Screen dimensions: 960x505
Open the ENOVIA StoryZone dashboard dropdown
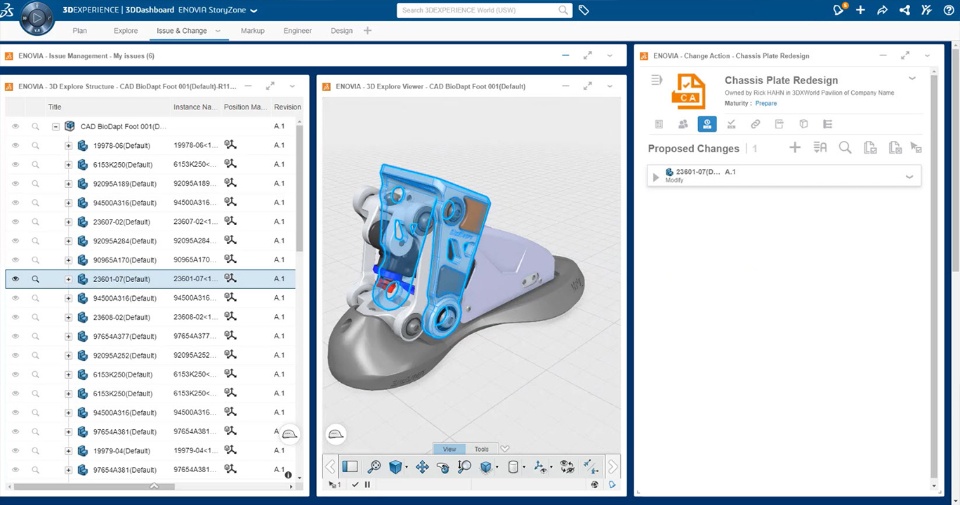(x=254, y=10)
